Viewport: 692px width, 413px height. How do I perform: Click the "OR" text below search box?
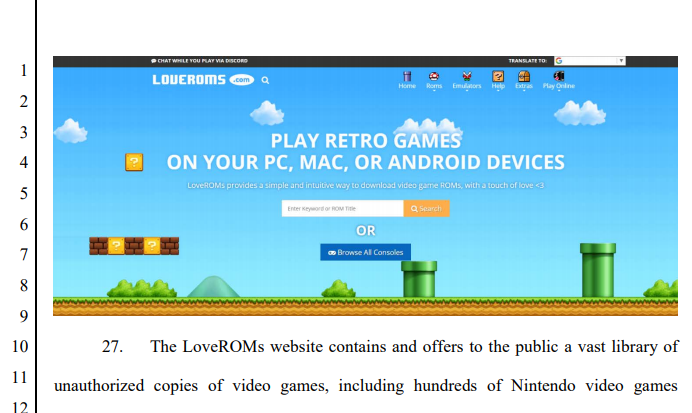(365, 230)
